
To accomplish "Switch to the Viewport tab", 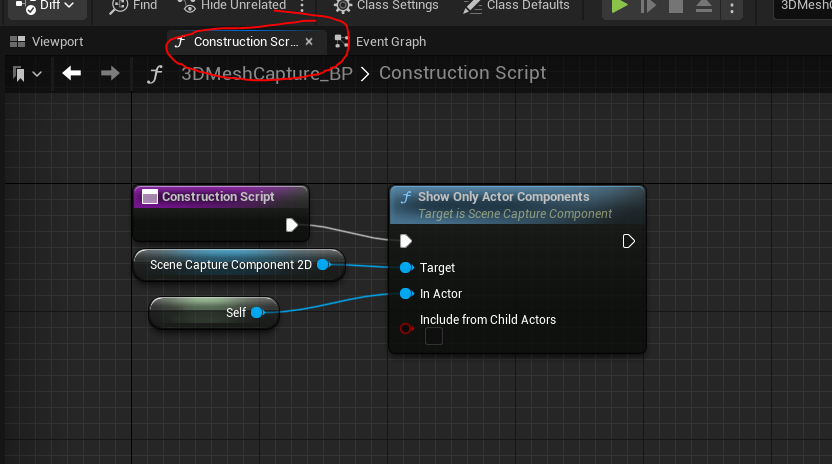I will coord(47,41).
